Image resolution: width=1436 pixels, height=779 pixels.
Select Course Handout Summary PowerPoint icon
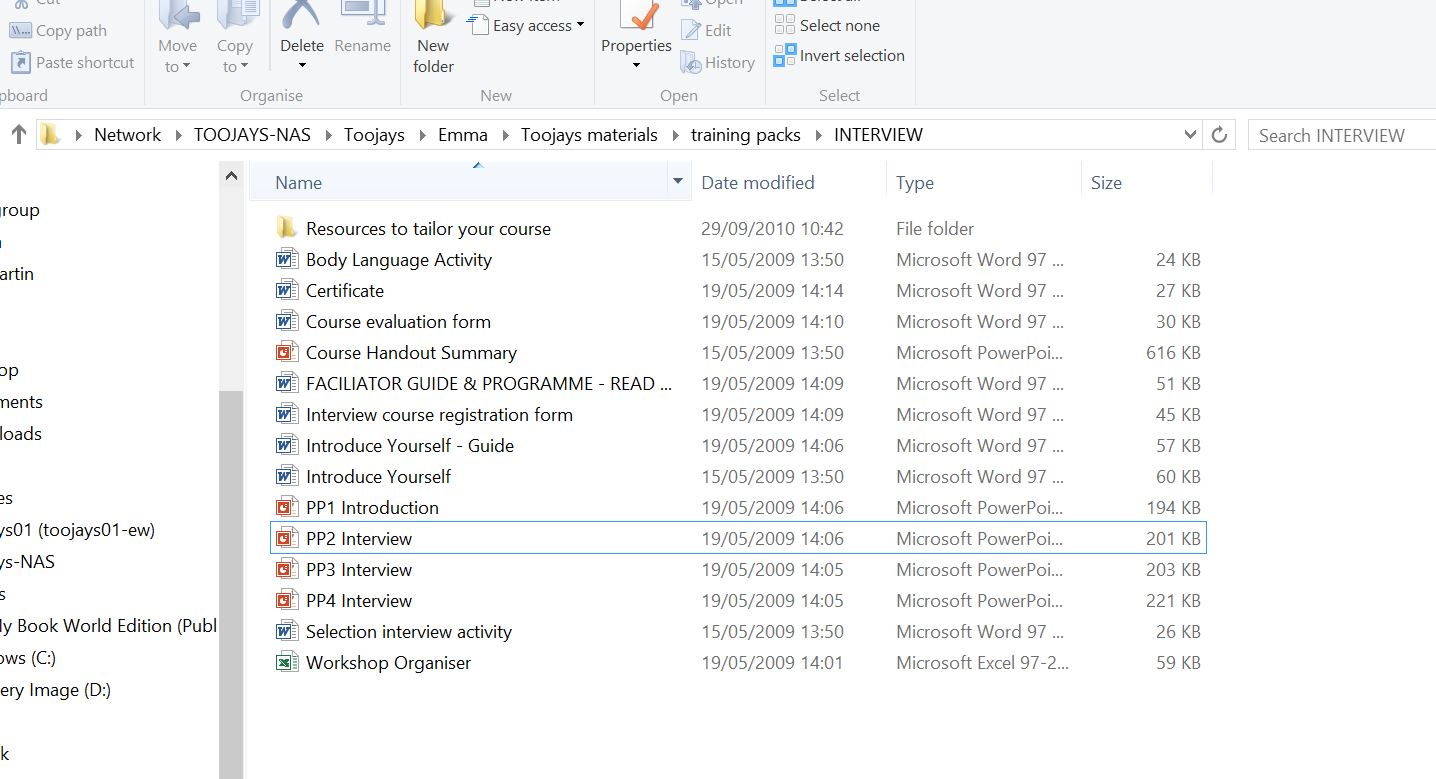(x=286, y=352)
